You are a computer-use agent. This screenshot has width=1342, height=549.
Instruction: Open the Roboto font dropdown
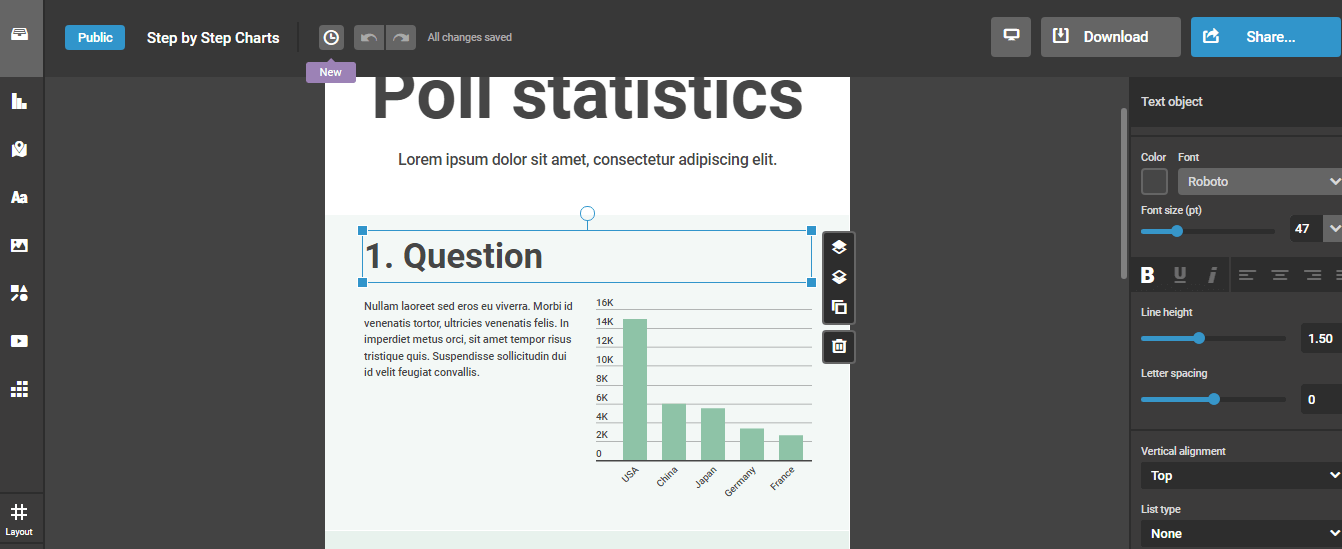[x=1260, y=182]
